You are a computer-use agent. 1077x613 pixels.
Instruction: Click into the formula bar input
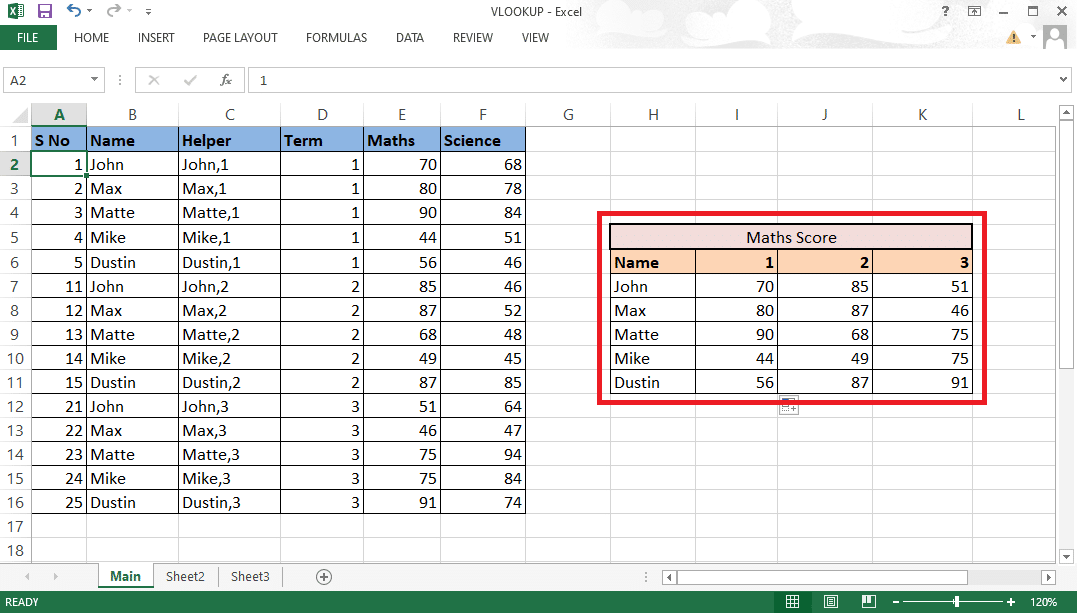click(651, 80)
